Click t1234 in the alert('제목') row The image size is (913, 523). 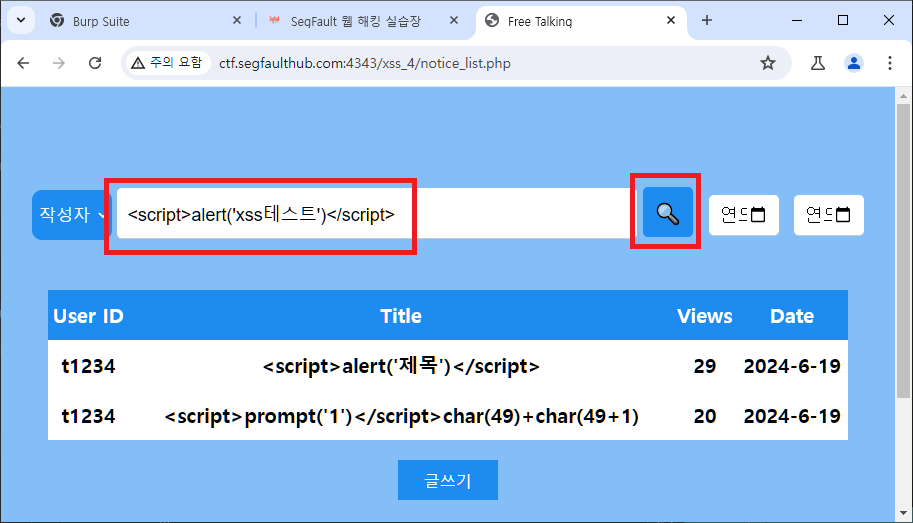pos(89,366)
